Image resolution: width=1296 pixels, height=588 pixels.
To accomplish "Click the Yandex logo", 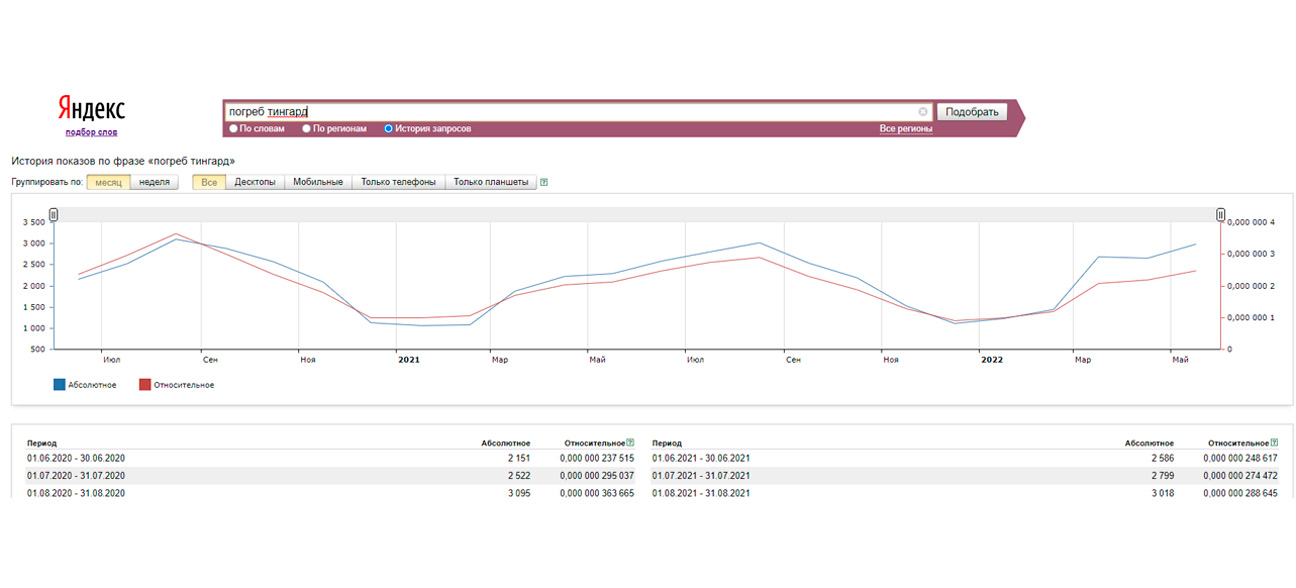I will pos(90,109).
